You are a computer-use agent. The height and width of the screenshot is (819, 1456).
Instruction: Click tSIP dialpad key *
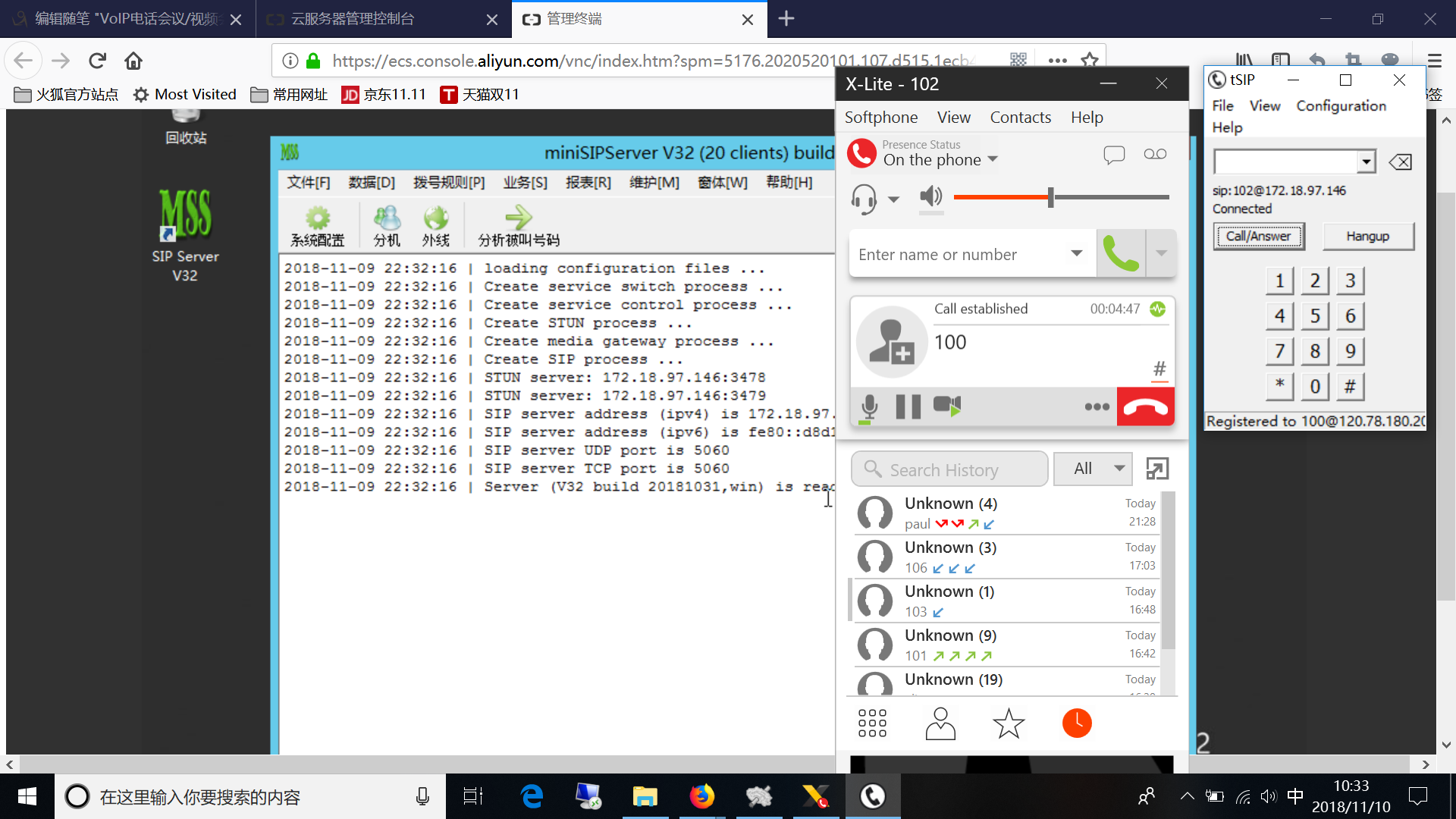coord(1279,387)
